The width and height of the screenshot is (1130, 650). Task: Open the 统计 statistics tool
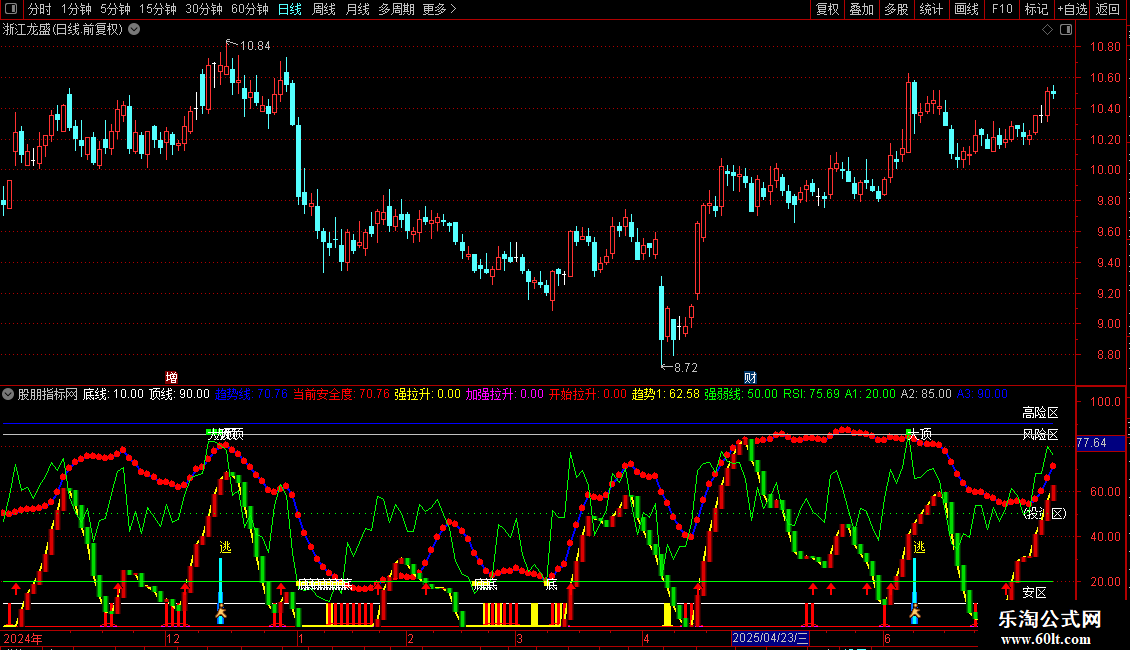(x=931, y=9)
